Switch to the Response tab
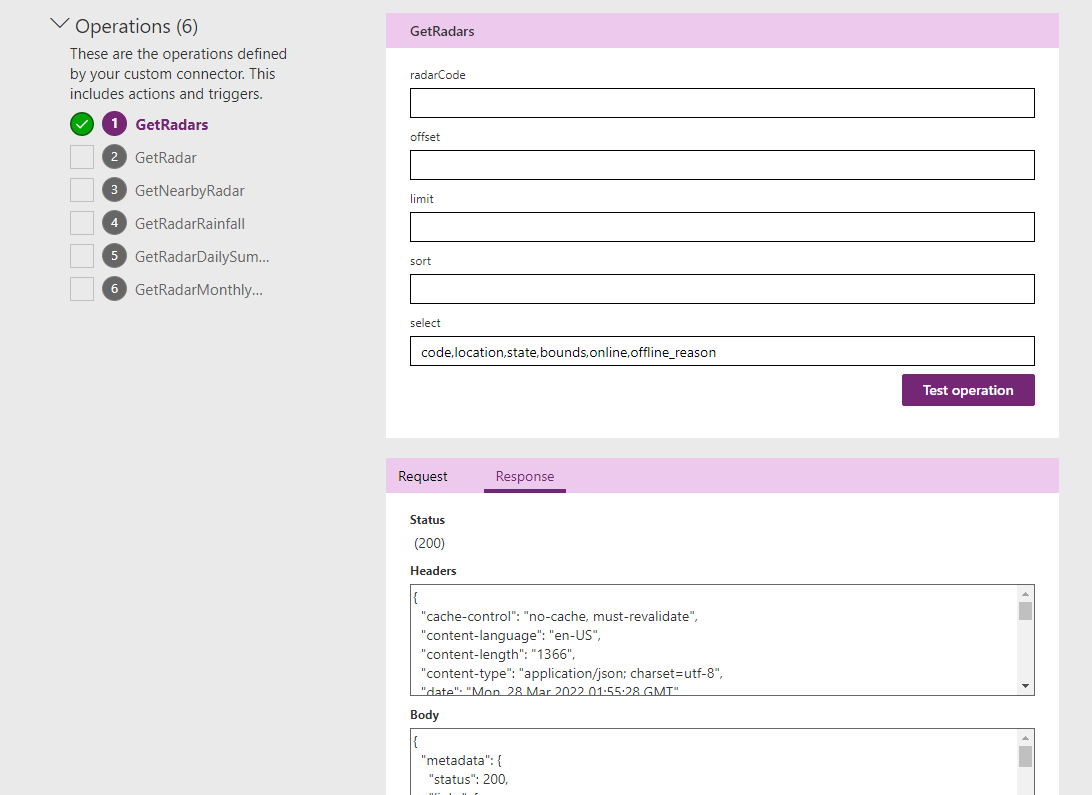 pyautogui.click(x=524, y=476)
